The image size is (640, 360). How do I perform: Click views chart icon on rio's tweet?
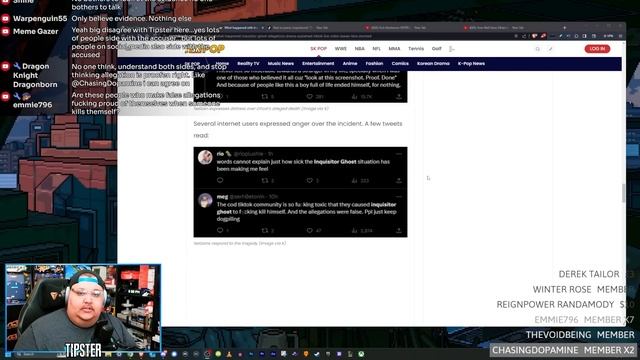coord(354,180)
